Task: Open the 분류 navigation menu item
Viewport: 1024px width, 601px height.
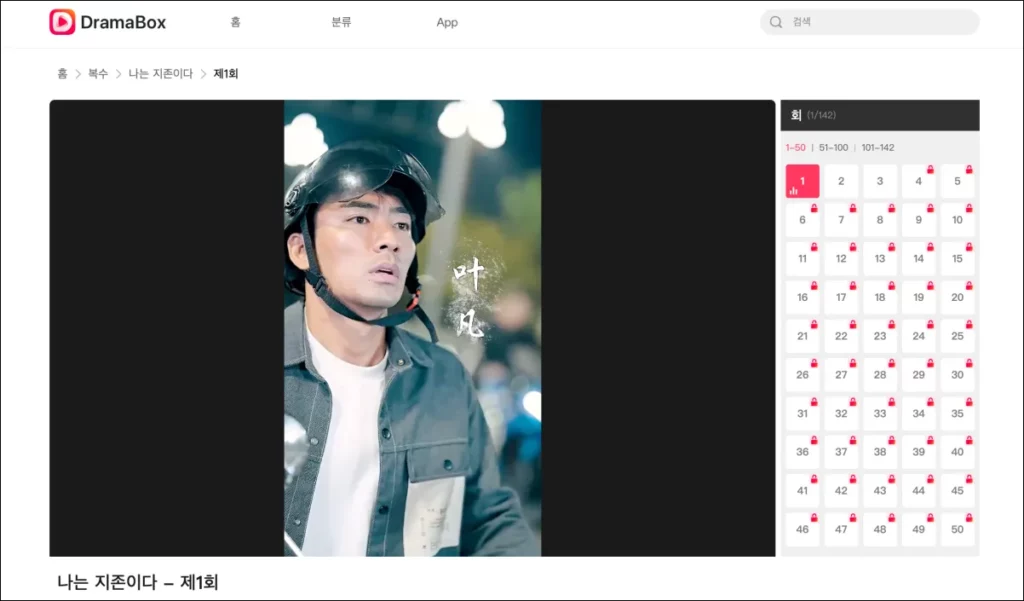Action: (x=342, y=22)
